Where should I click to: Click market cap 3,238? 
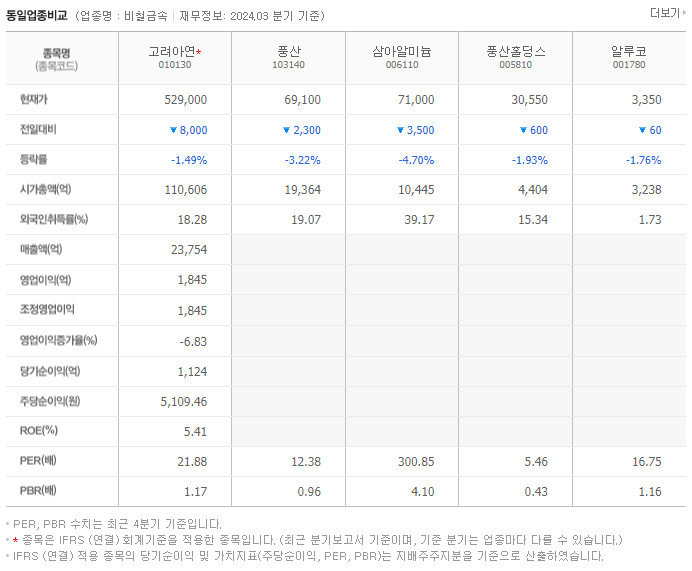point(647,190)
